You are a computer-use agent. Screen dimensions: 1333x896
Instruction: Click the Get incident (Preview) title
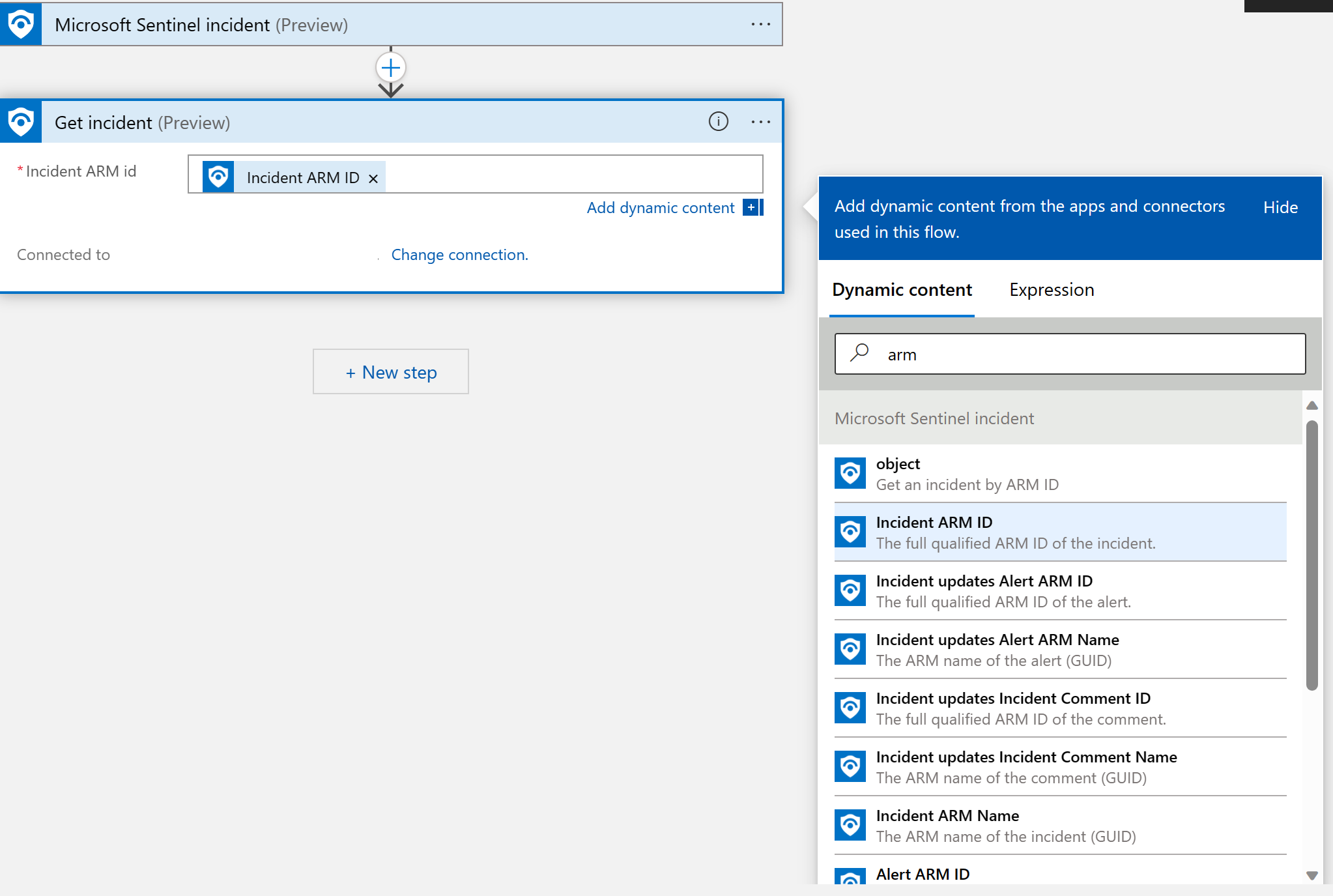(142, 123)
